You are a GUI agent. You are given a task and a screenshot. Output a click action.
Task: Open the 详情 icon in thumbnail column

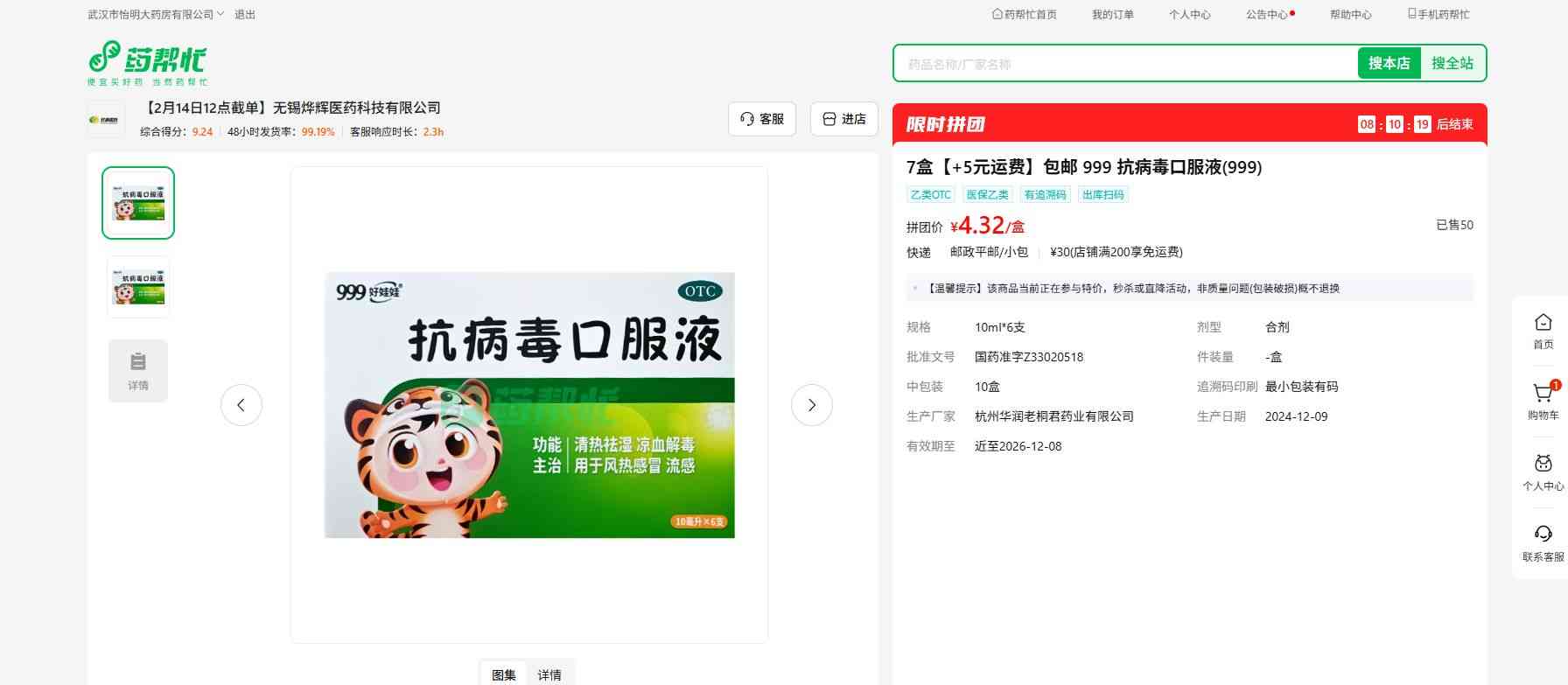pos(138,371)
